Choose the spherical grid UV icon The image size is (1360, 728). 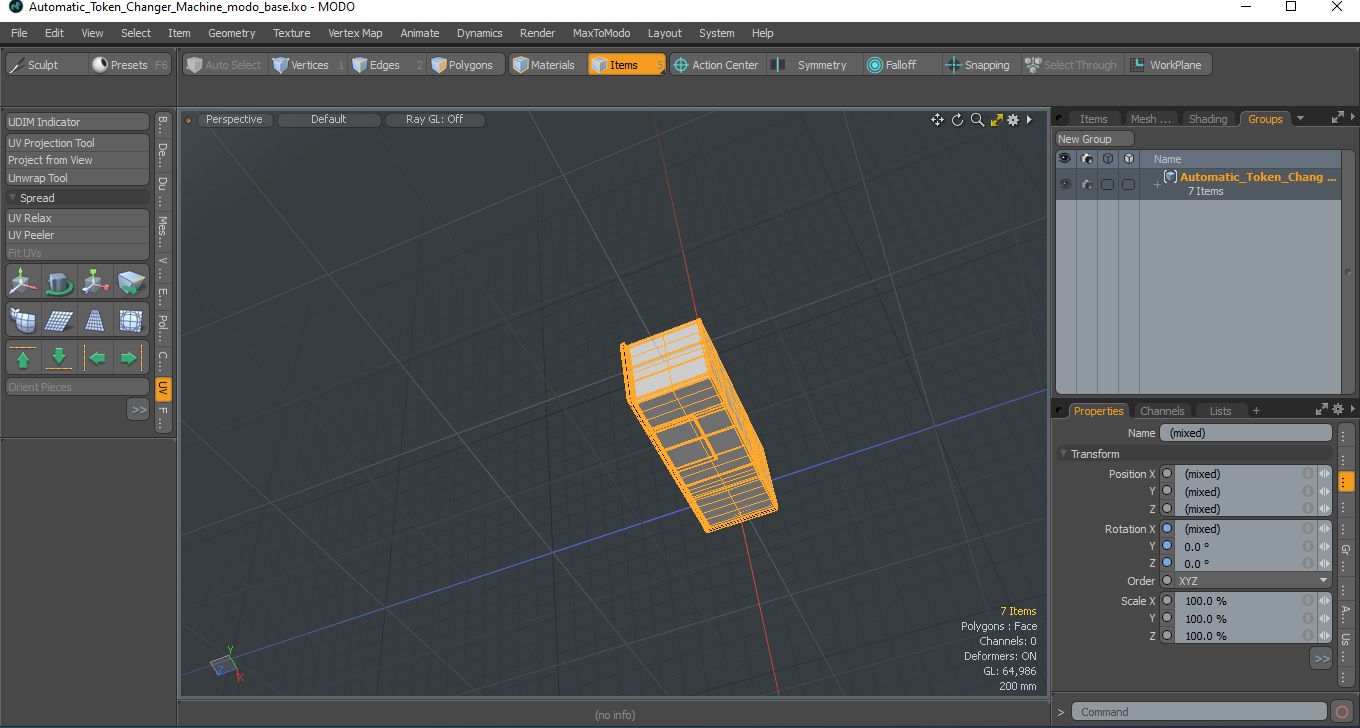tap(131, 320)
